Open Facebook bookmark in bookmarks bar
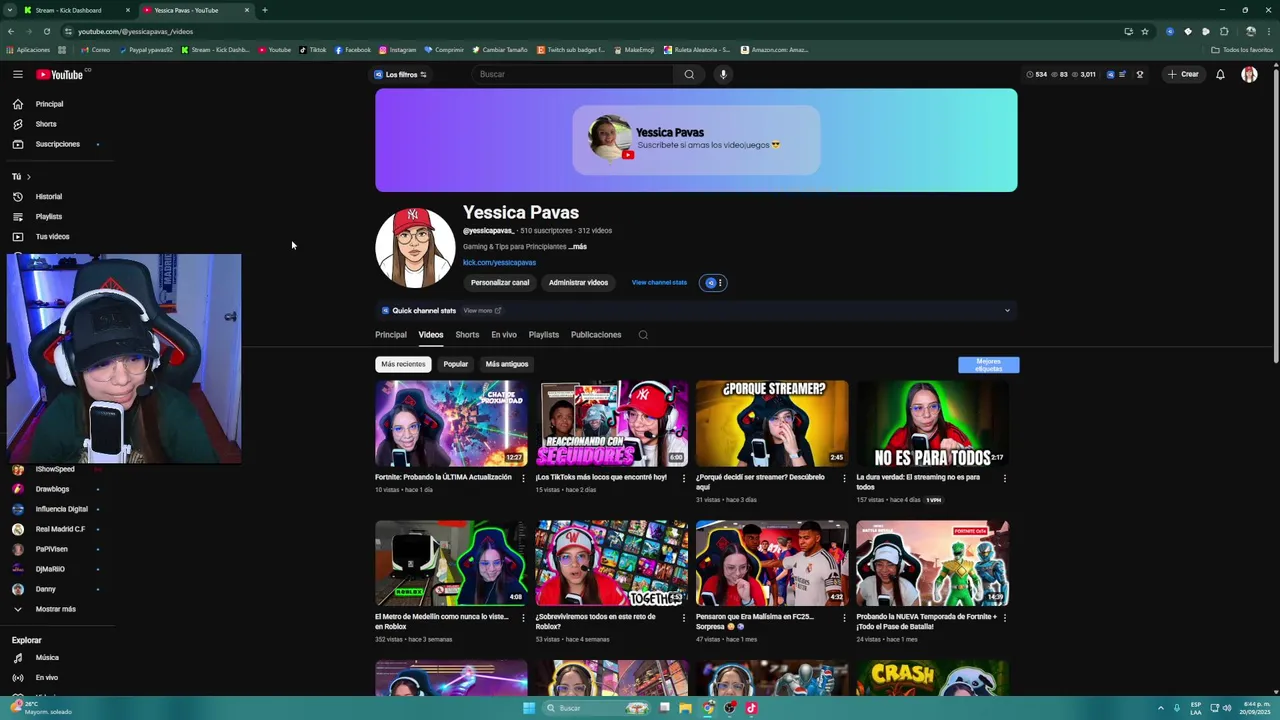 pos(353,50)
